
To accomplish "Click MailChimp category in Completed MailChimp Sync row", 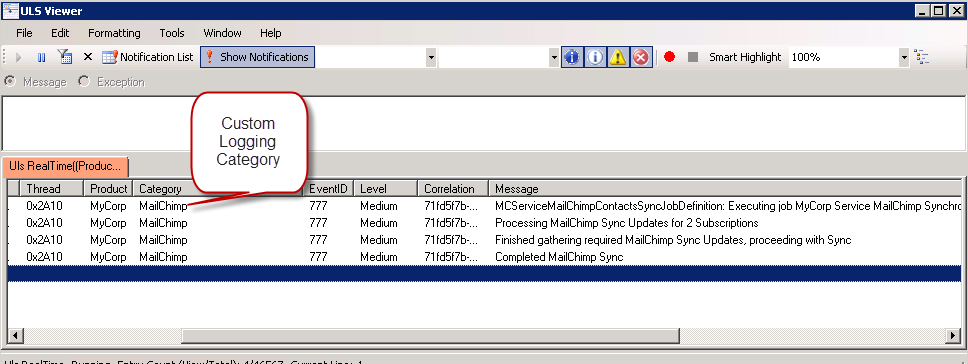I will tap(163, 257).
